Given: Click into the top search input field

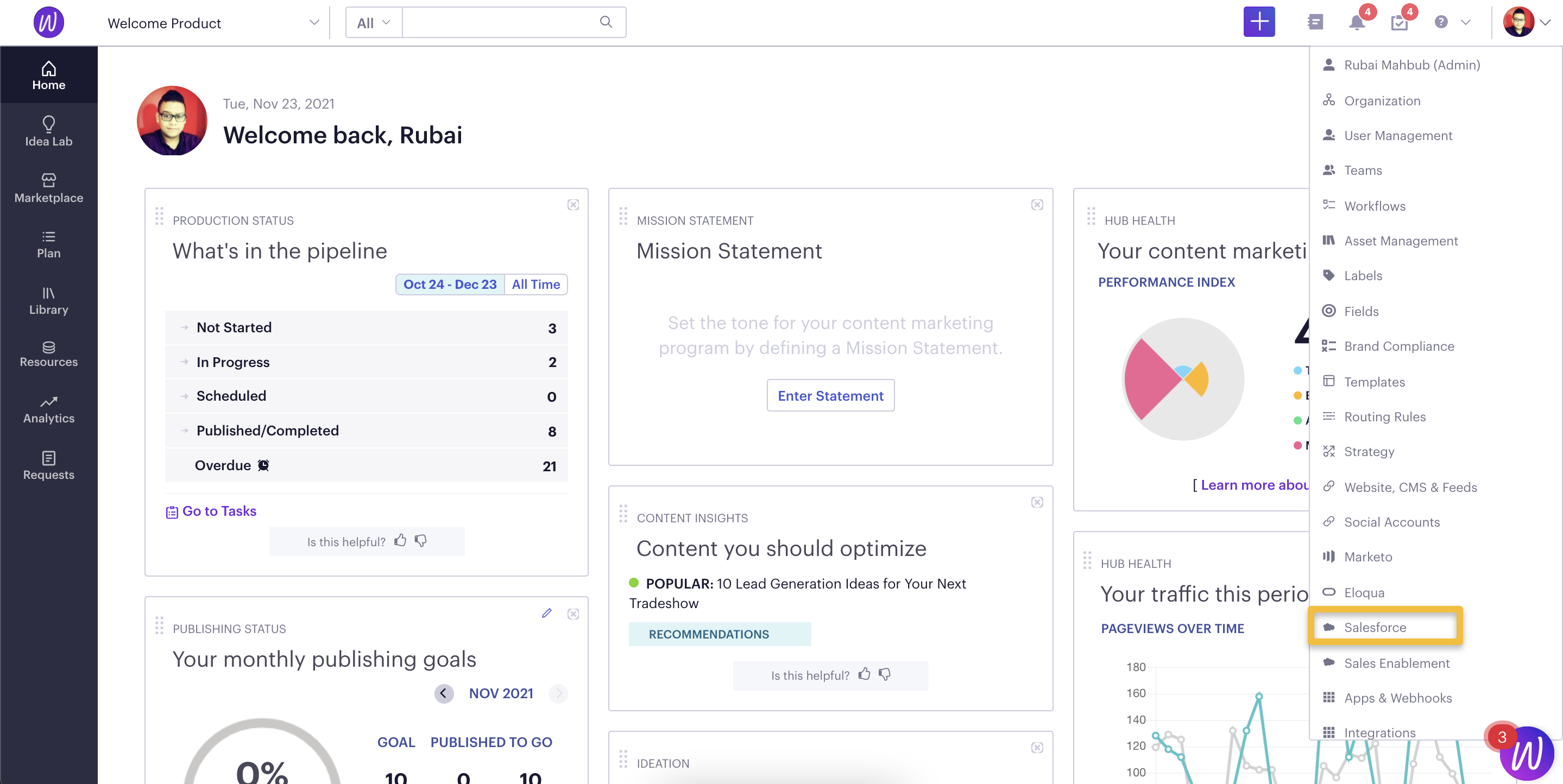Looking at the screenshot, I should [500, 22].
